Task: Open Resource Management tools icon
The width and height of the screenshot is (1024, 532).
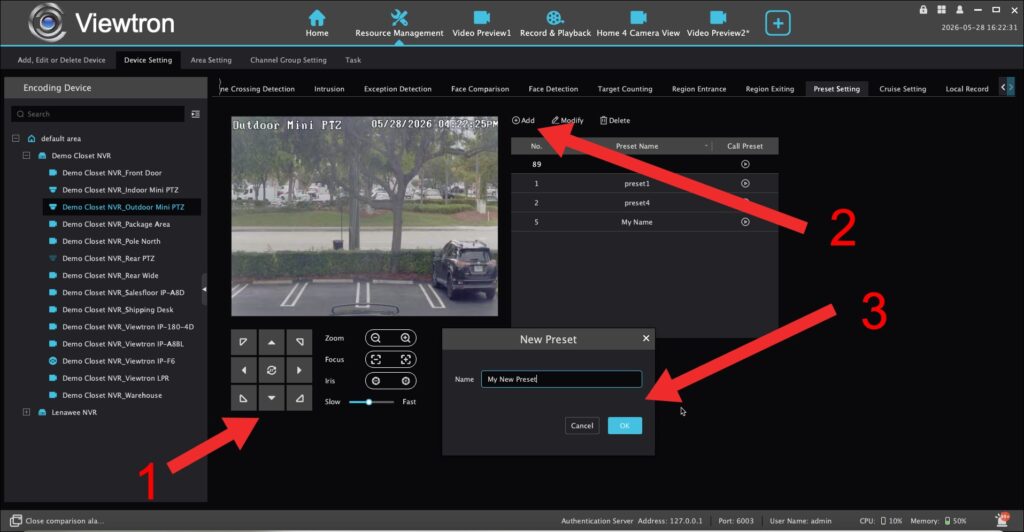Action: tap(399, 18)
